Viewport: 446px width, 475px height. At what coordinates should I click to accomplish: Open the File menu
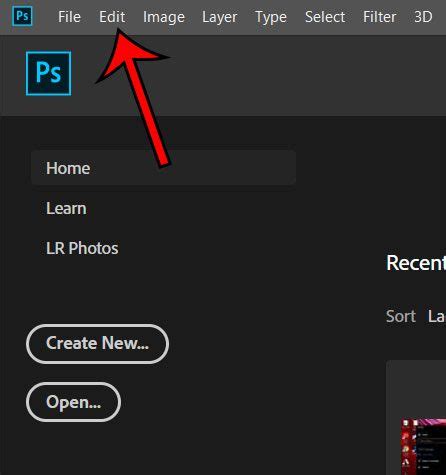pyautogui.click(x=69, y=17)
